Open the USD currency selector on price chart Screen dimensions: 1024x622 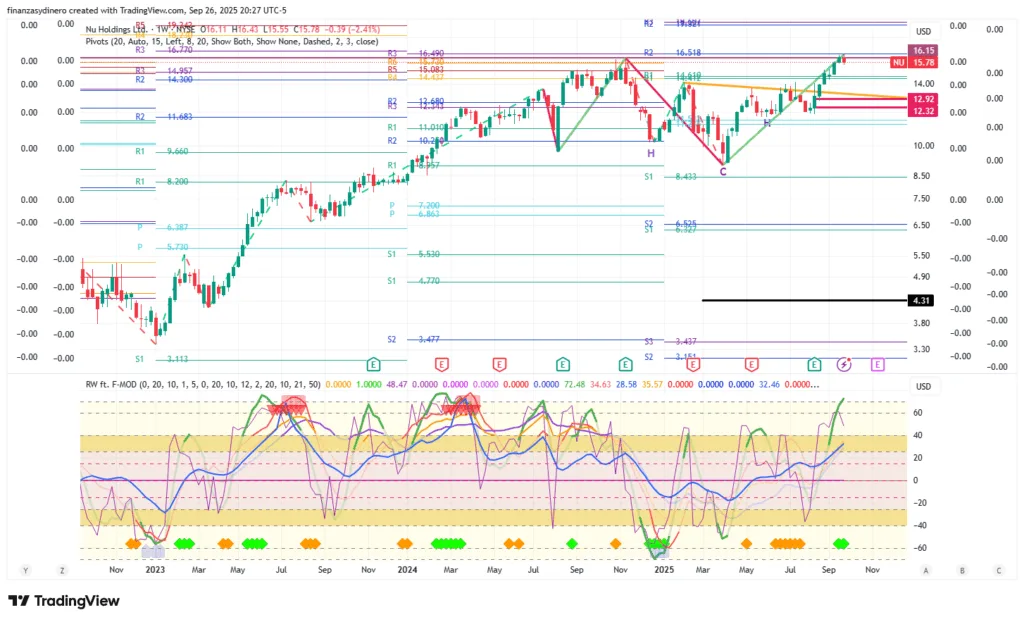[x=923, y=31]
